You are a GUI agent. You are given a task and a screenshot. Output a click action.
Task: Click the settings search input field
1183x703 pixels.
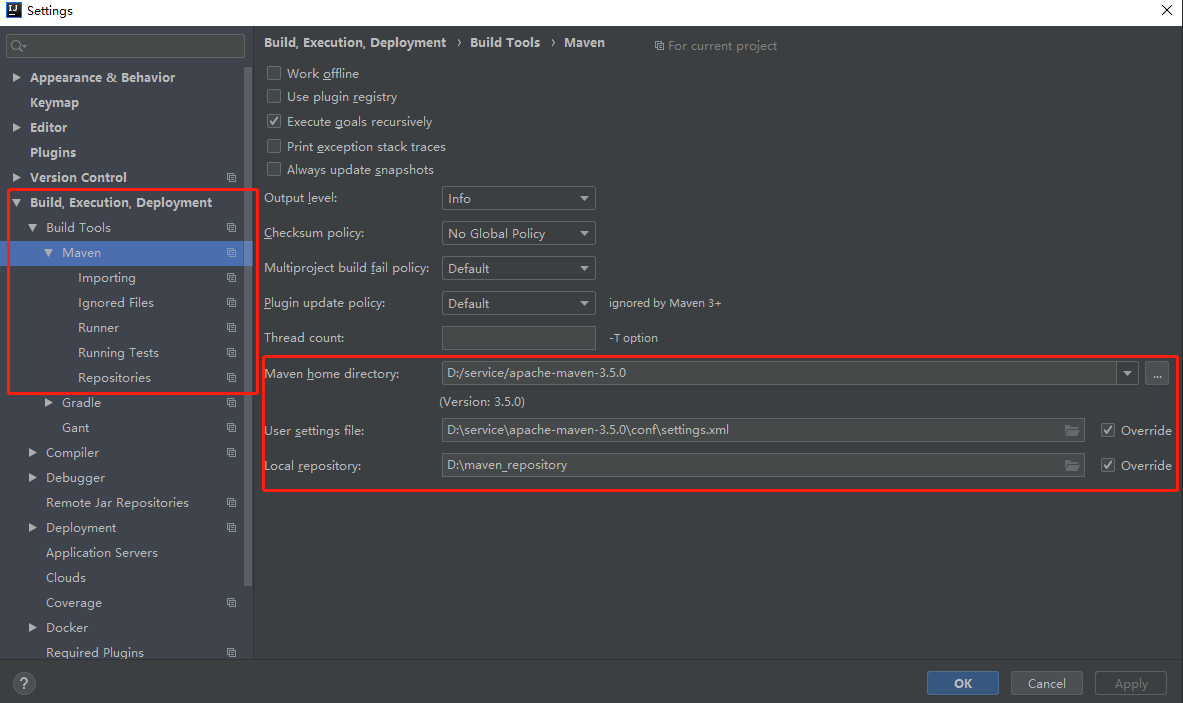pos(125,46)
